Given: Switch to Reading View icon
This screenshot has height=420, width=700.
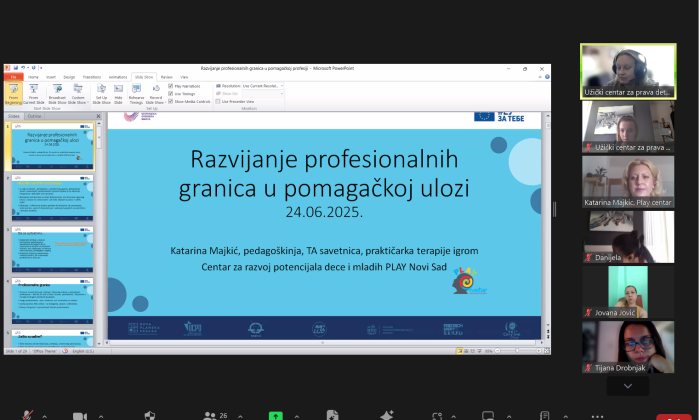Looking at the screenshot, I should coord(473,351).
